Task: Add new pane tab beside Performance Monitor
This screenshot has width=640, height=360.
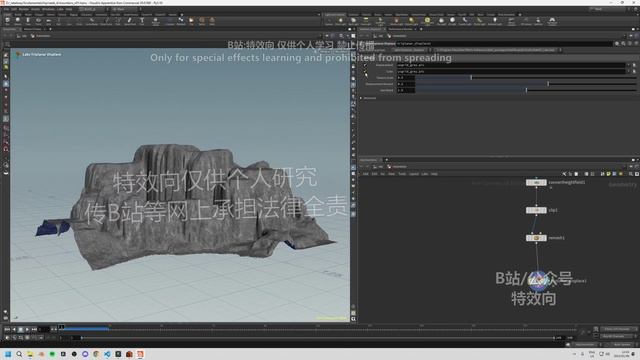Action: coord(422,29)
